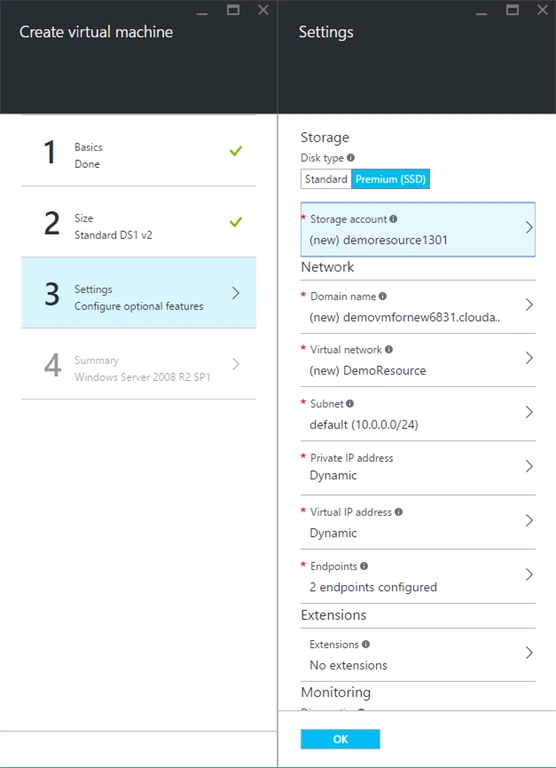
Task: Click the info icon beside Extensions
Action: (x=366, y=644)
